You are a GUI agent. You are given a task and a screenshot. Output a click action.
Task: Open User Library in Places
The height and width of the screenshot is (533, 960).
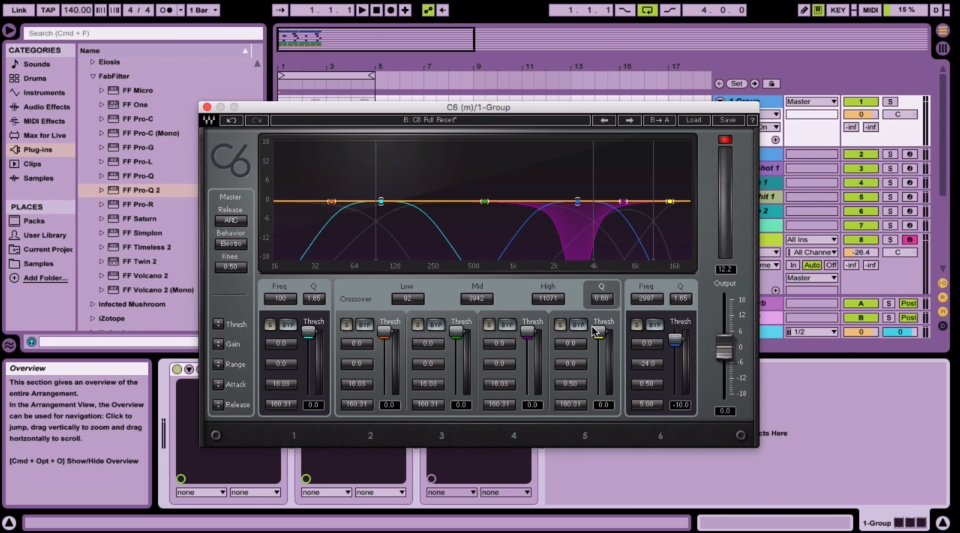click(x=45, y=235)
